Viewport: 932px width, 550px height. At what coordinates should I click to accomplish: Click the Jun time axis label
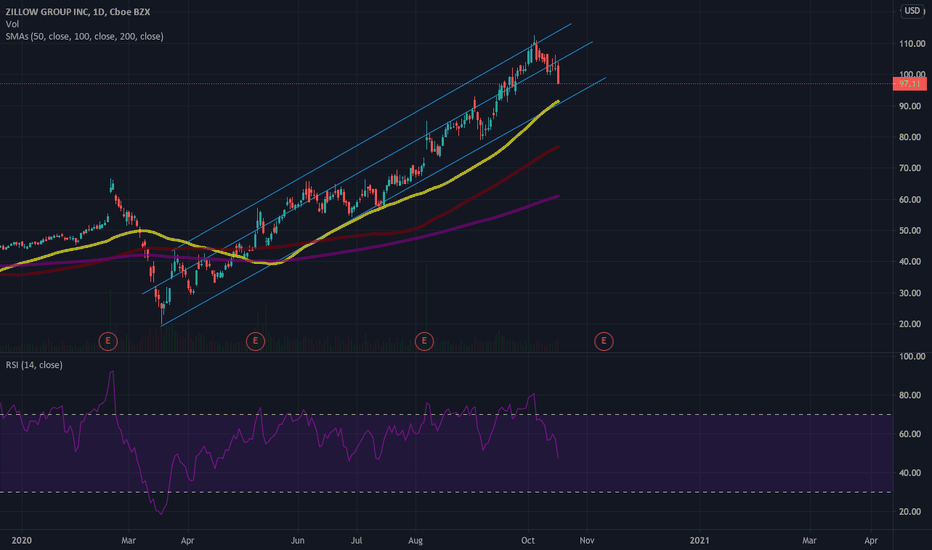(x=298, y=540)
